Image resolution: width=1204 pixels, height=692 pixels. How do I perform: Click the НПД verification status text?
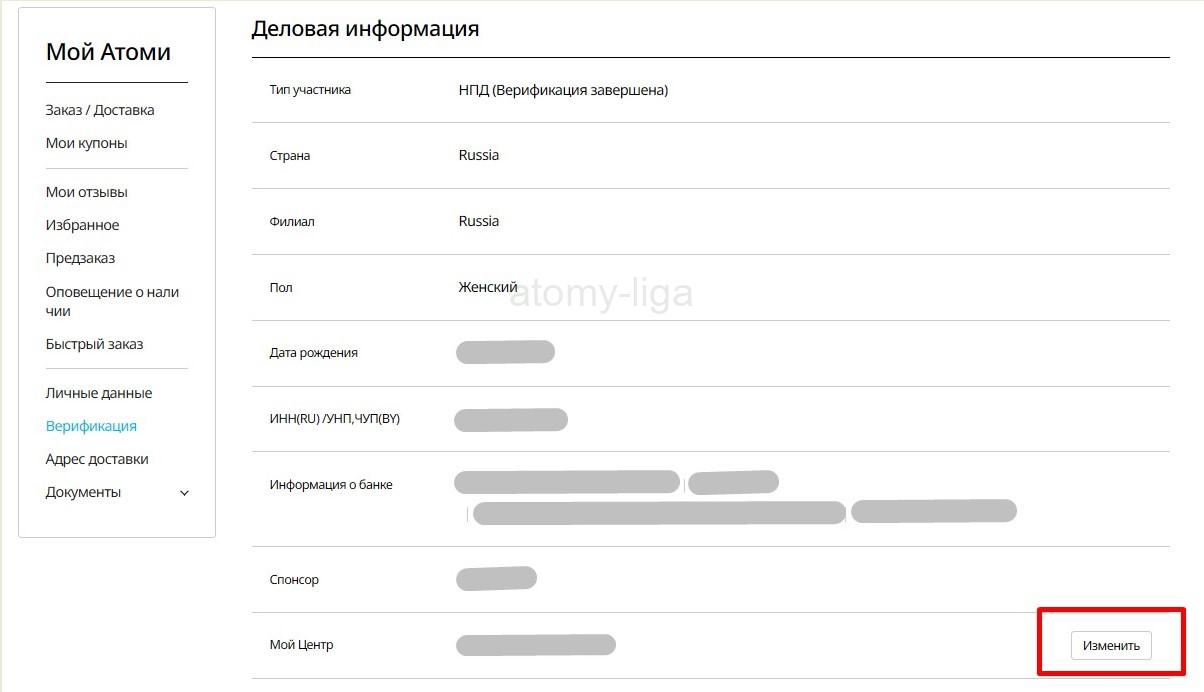[563, 90]
